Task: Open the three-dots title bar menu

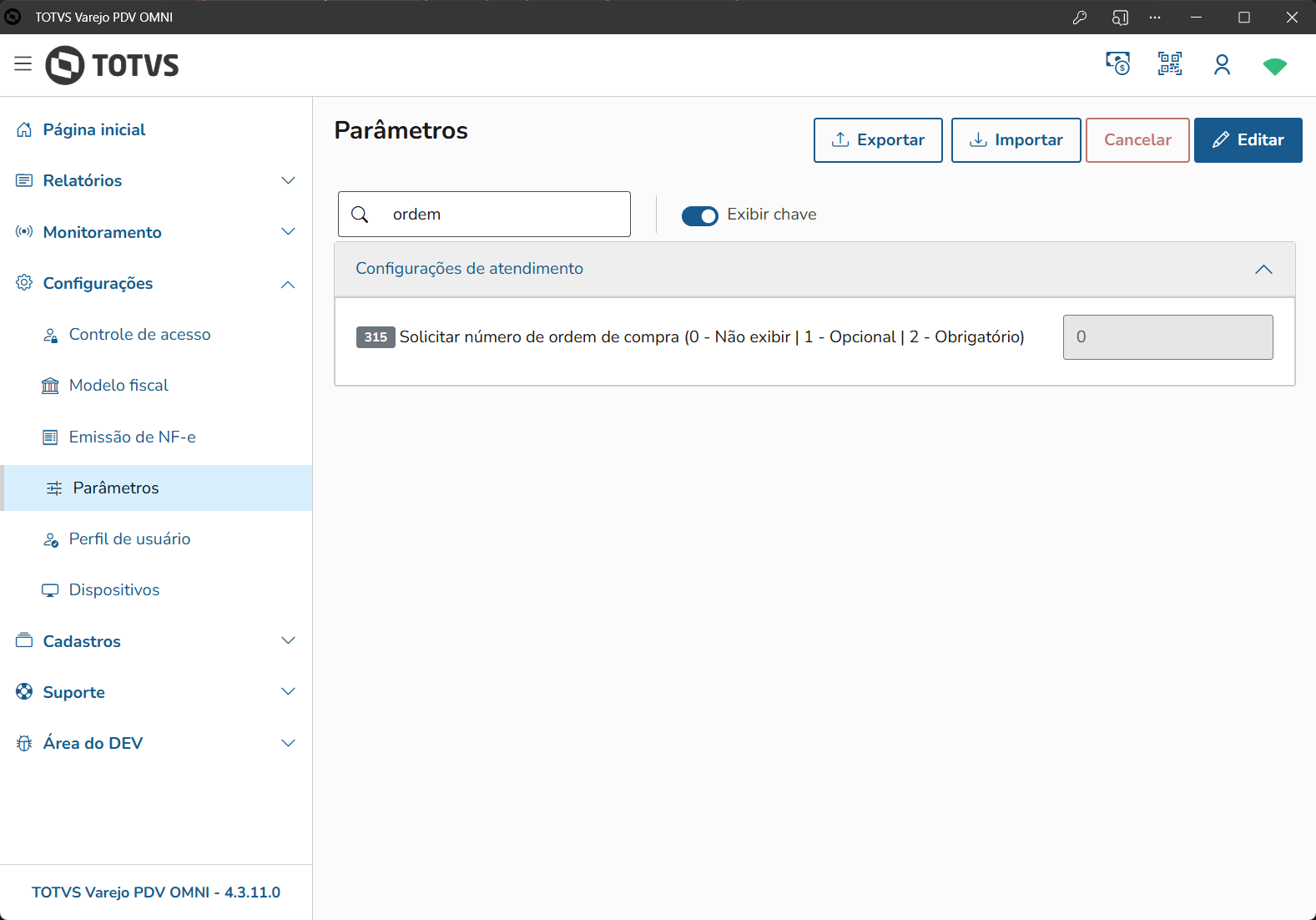Action: [x=1155, y=18]
